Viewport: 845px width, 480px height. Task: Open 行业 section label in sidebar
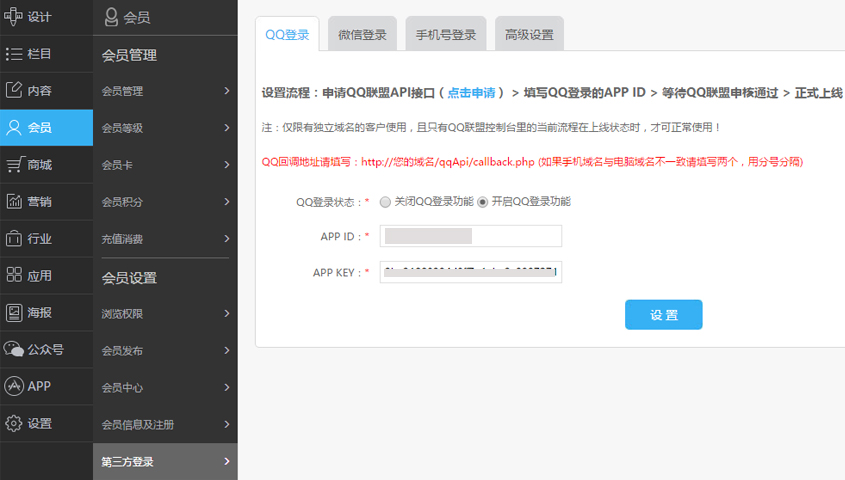tap(39, 239)
